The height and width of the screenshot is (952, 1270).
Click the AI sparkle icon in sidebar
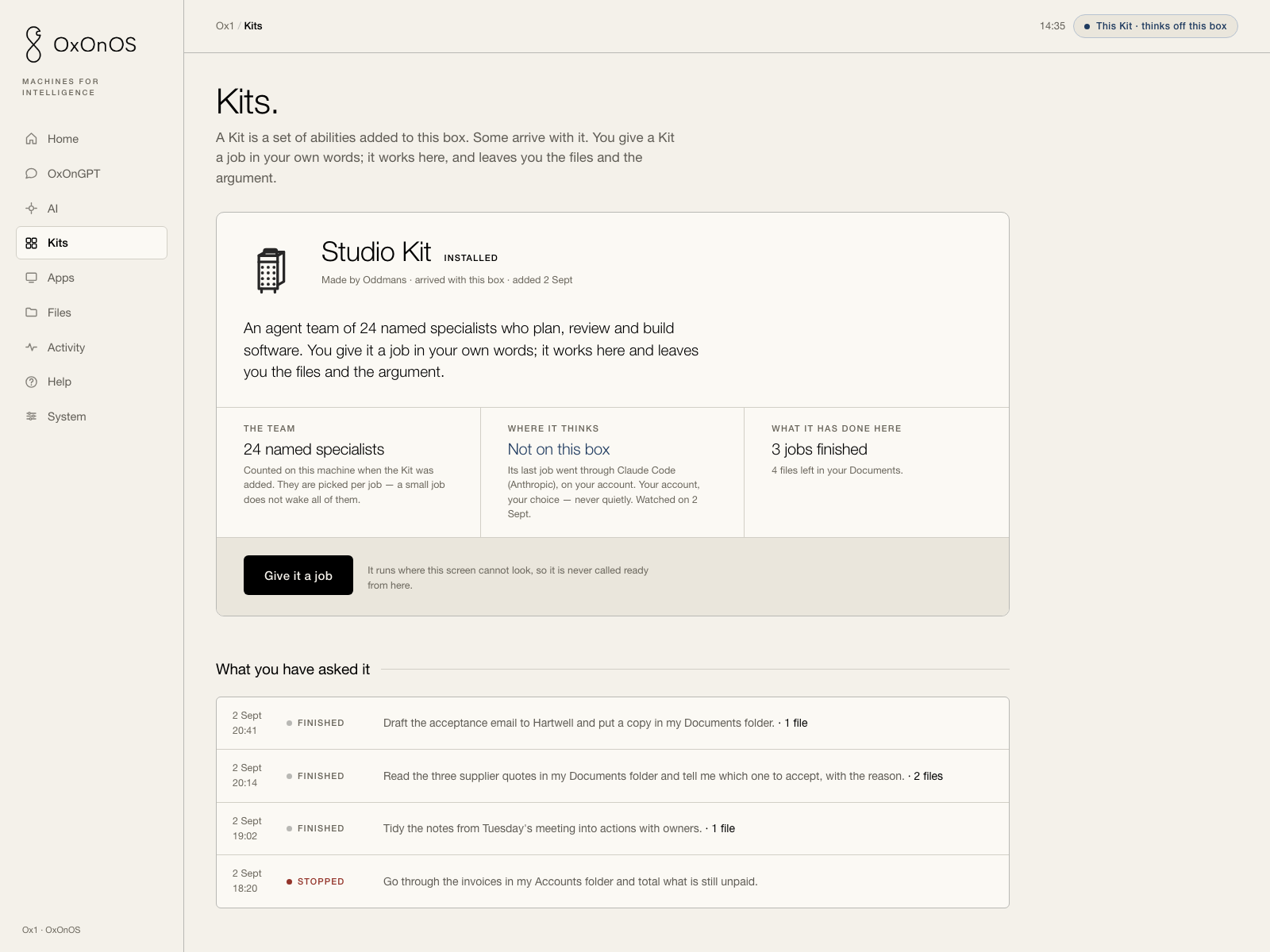click(32, 209)
